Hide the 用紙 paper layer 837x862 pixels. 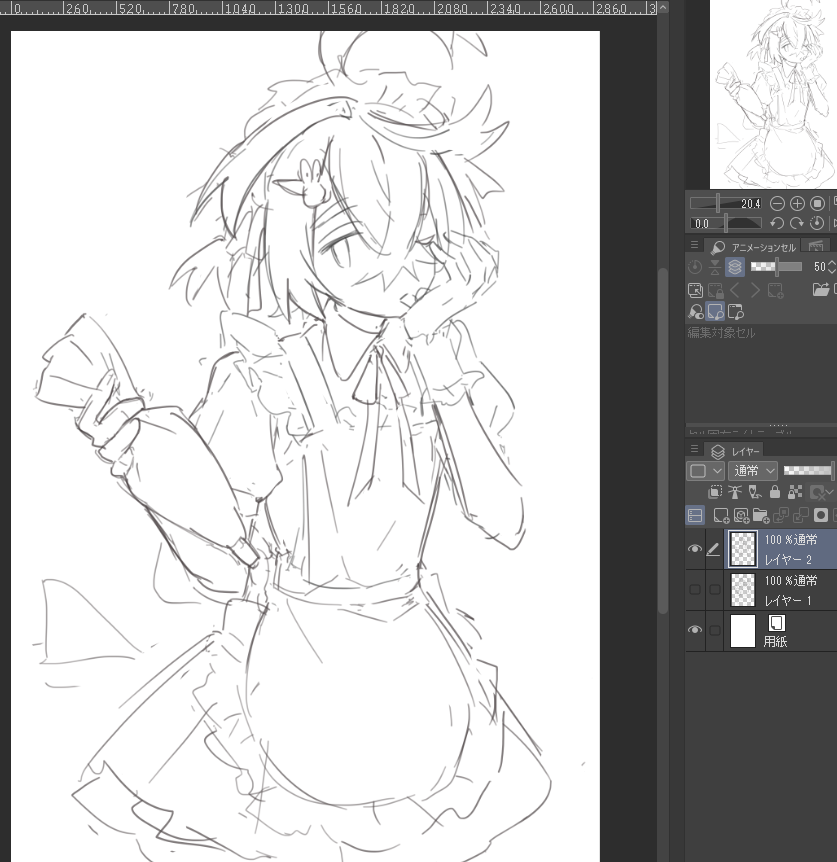[695, 629]
